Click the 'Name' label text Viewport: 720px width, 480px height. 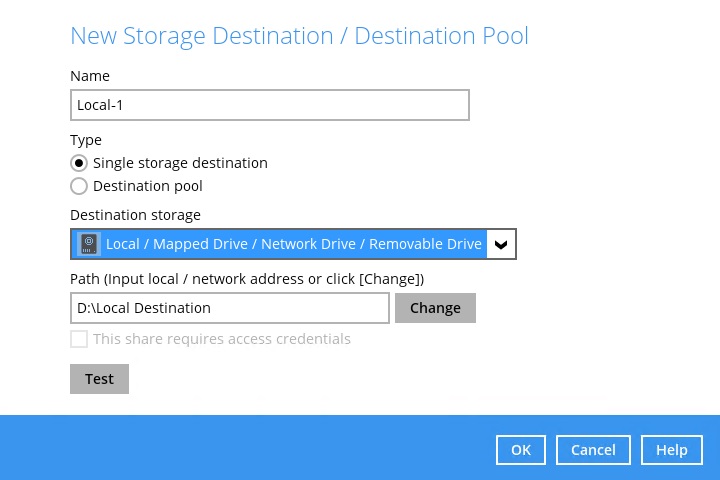click(90, 76)
